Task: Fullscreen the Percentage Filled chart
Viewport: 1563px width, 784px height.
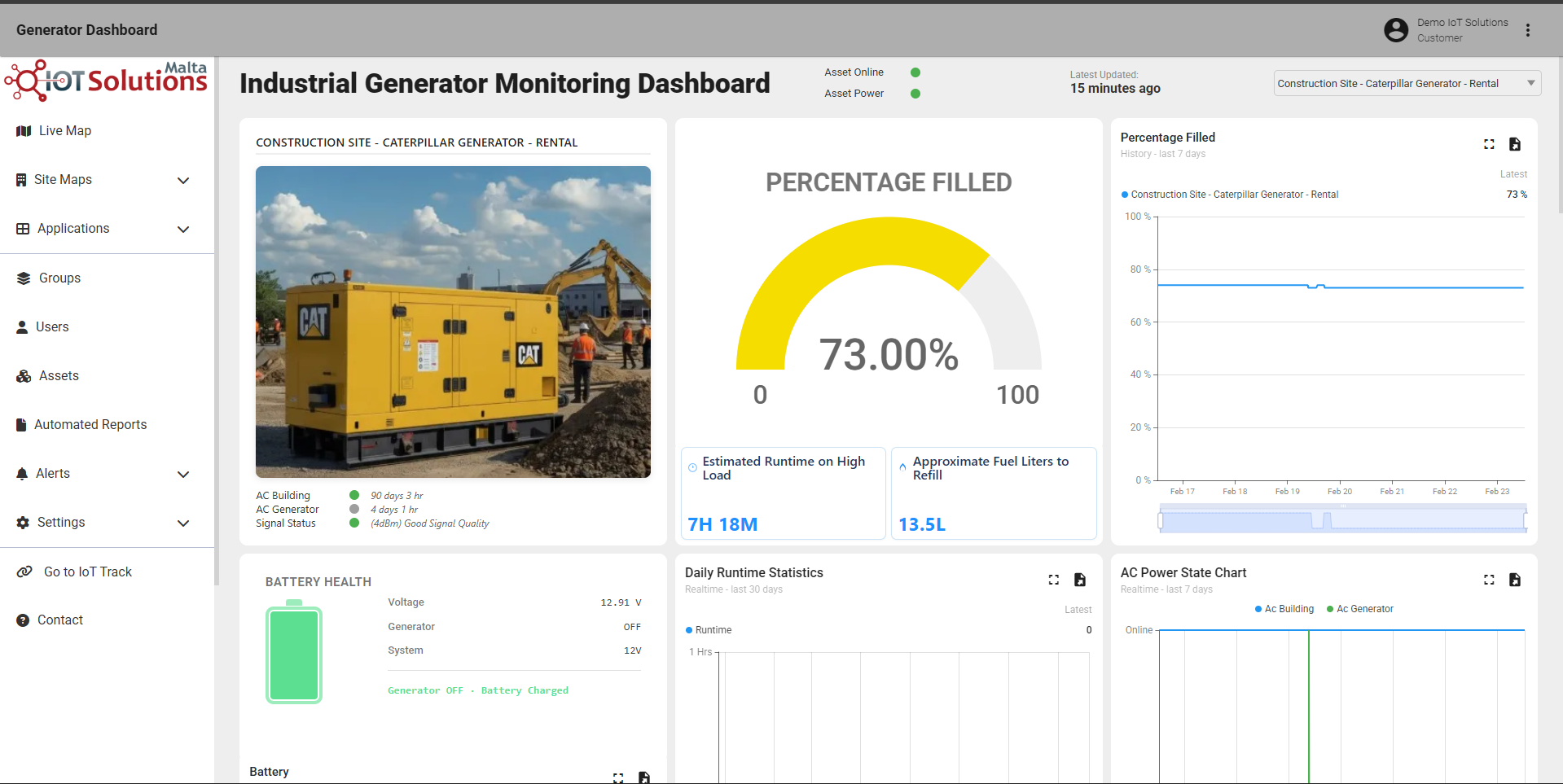Action: (x=1489, y=144)
